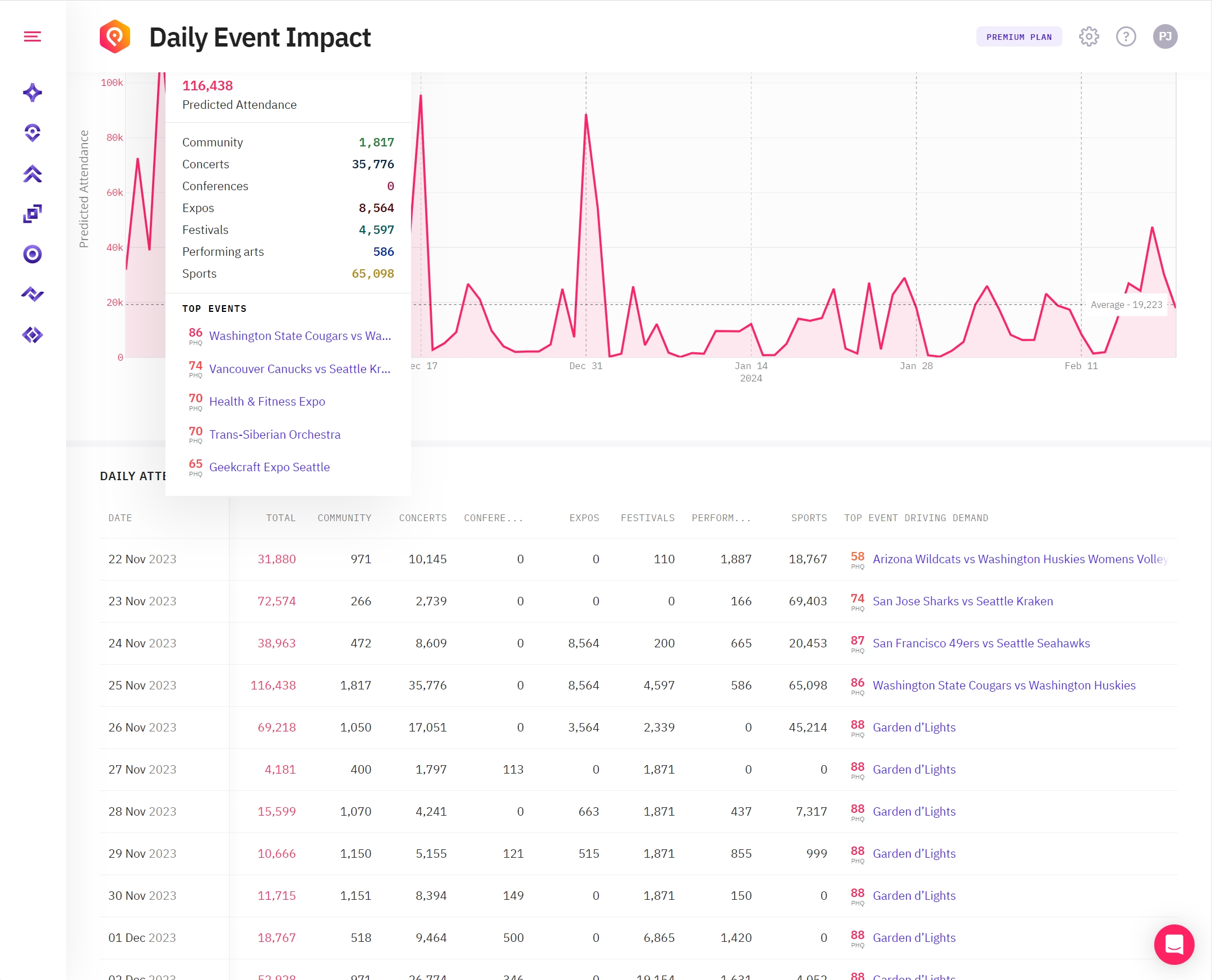Image resolution: width=1212 pixels, height=980 pixels.
Task: Click the SPORTS column header
Action: [x=809, y=518]
